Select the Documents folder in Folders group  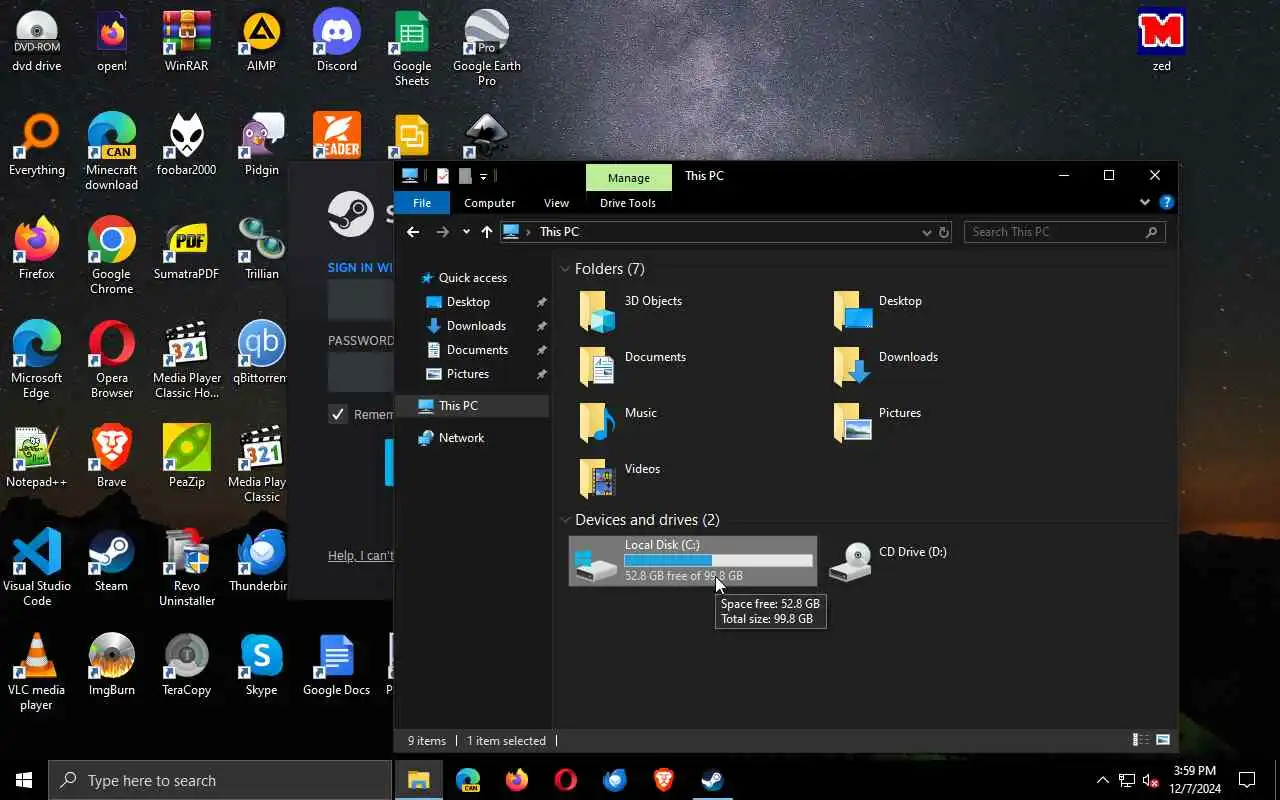(x=633, y=367)
